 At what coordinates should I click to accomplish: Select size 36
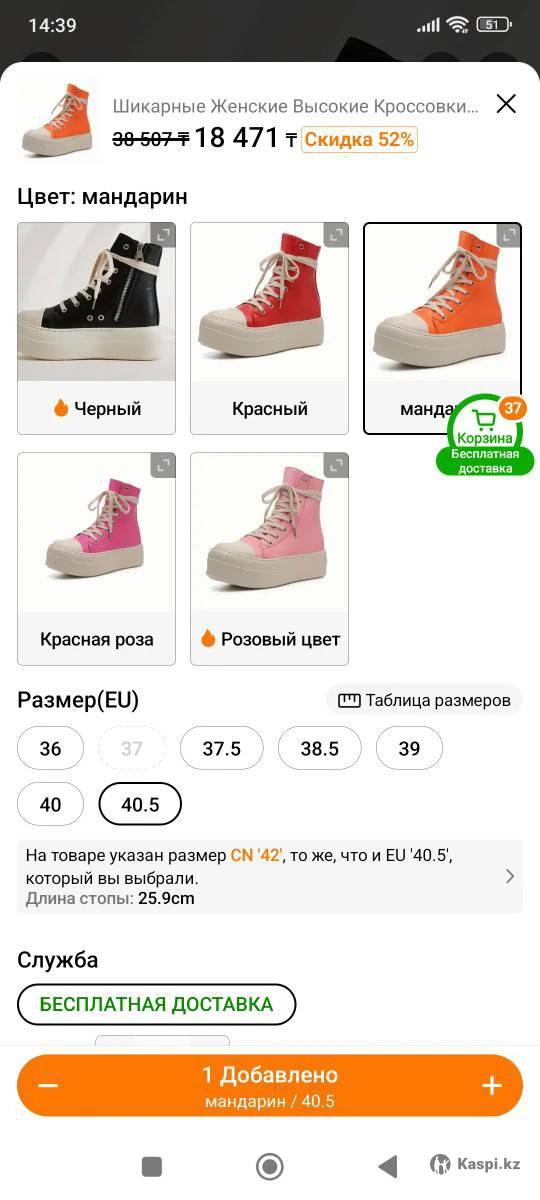(x=50, y=748)
